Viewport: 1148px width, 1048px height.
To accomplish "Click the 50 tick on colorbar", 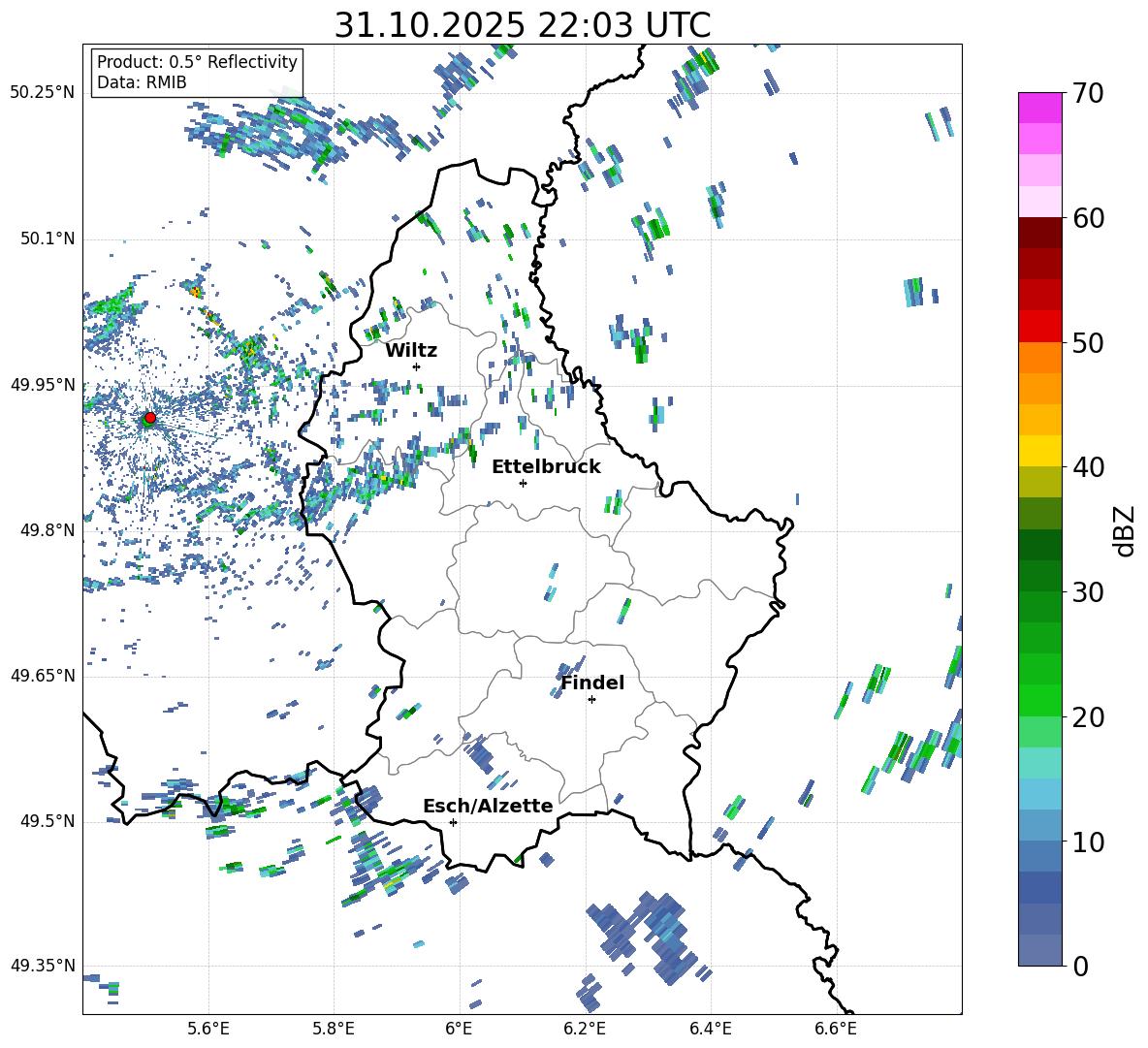I will tap(1088, 342).
